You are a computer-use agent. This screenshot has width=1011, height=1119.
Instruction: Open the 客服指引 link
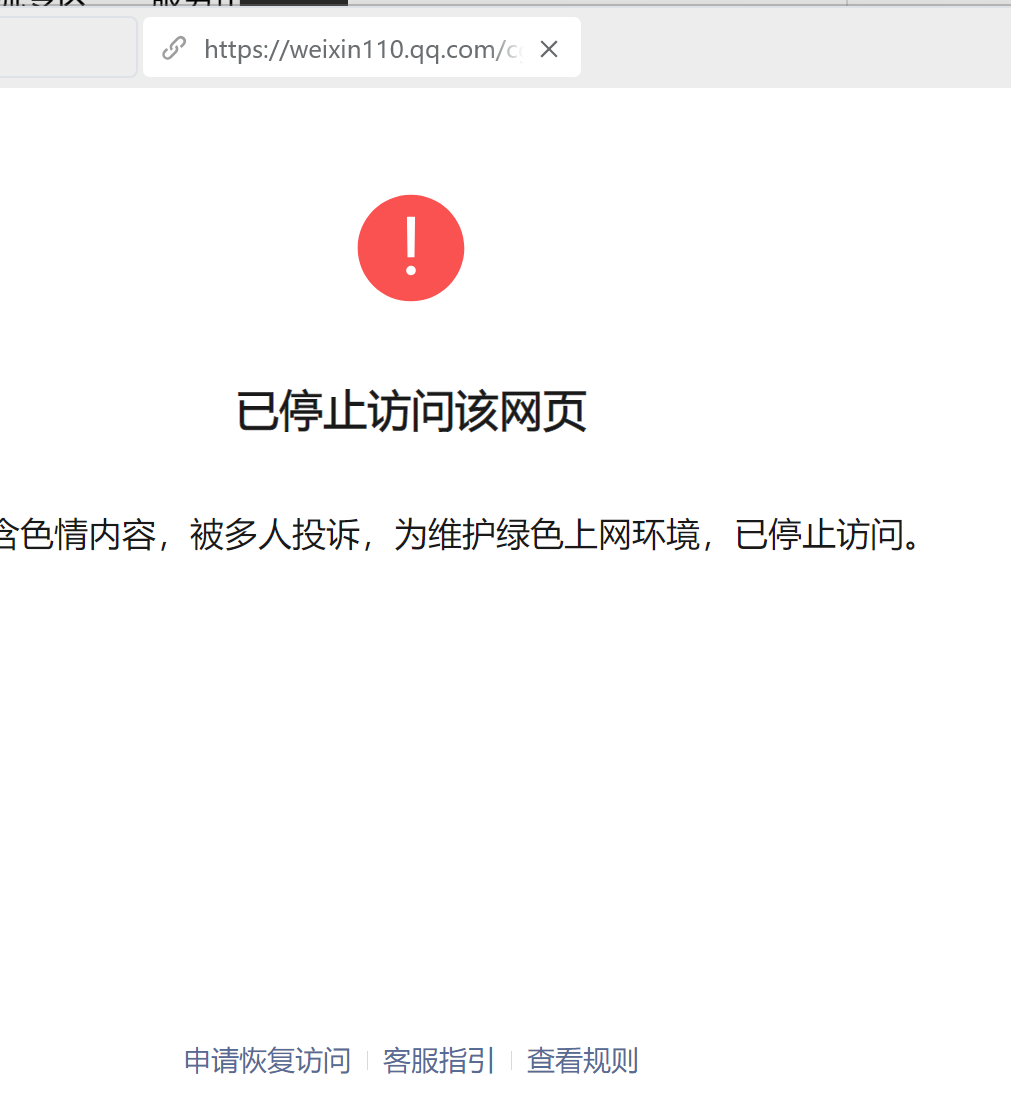(x=438, y=1060)
